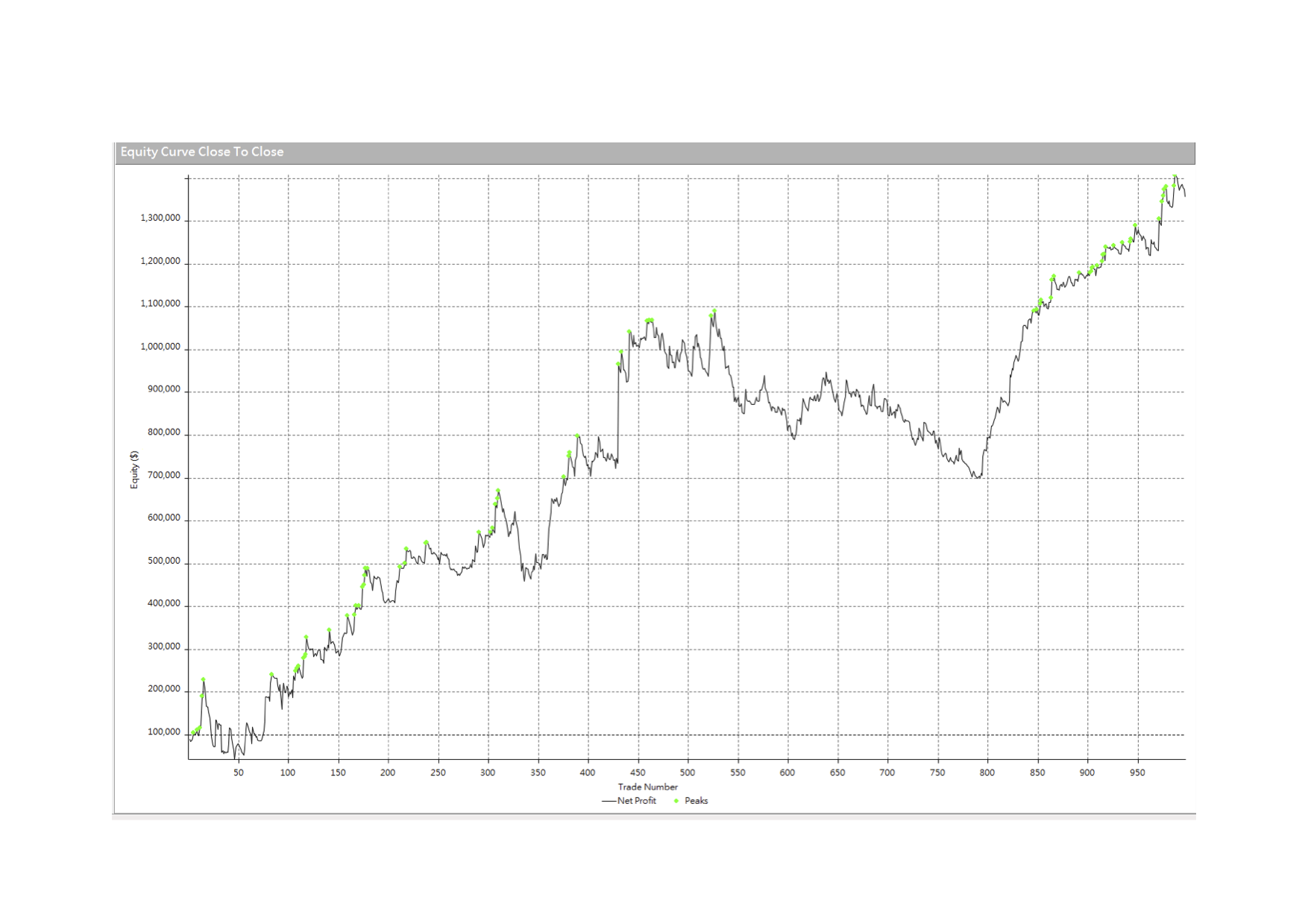Click the 100,000 y-axis tick label
The height and width of the screenshot is (924, 1308).
pos(163,732)
